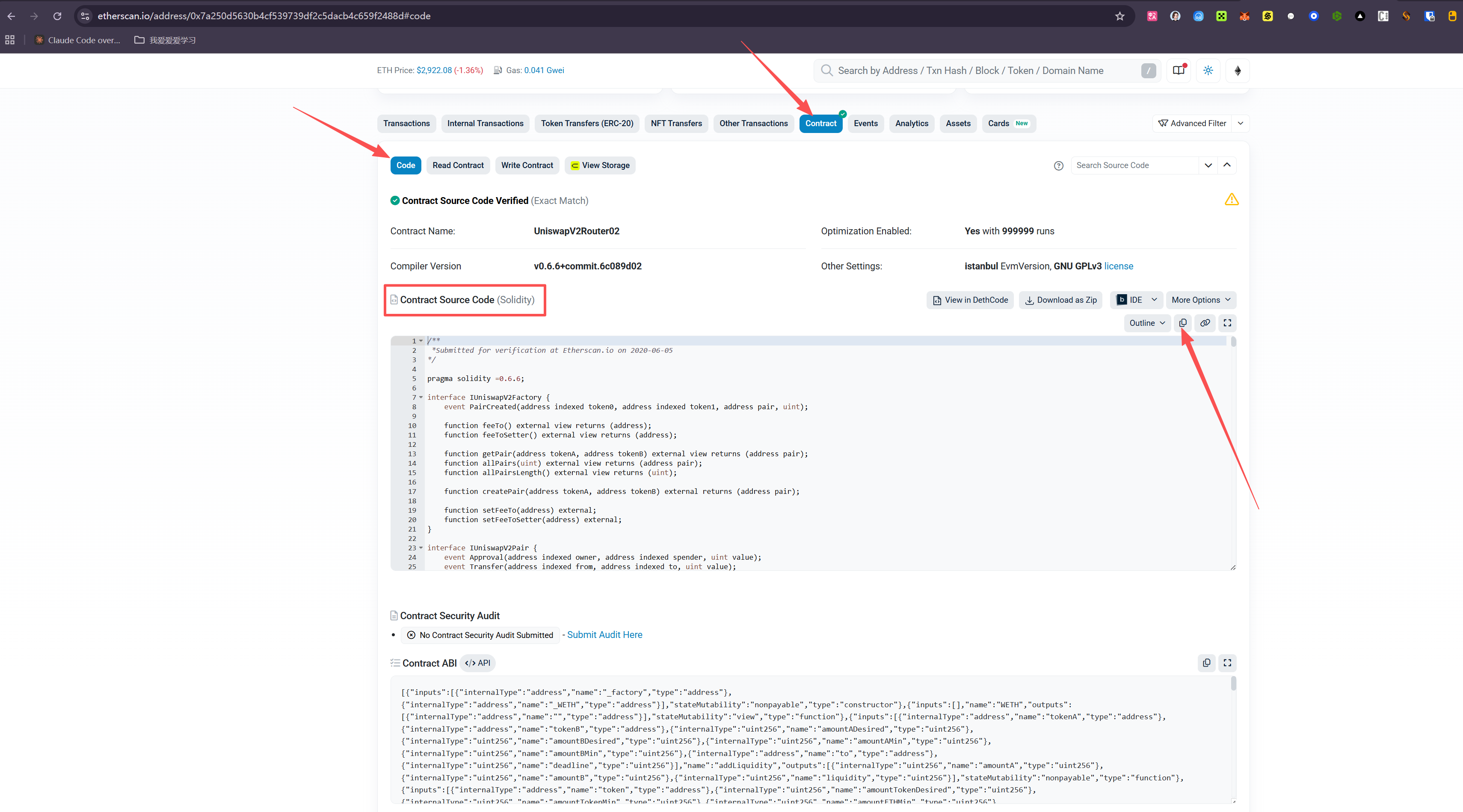Viewport: 1463px width, 812px height.
Task: Click Download as Zip button
Action: [x=1060, y=300]
